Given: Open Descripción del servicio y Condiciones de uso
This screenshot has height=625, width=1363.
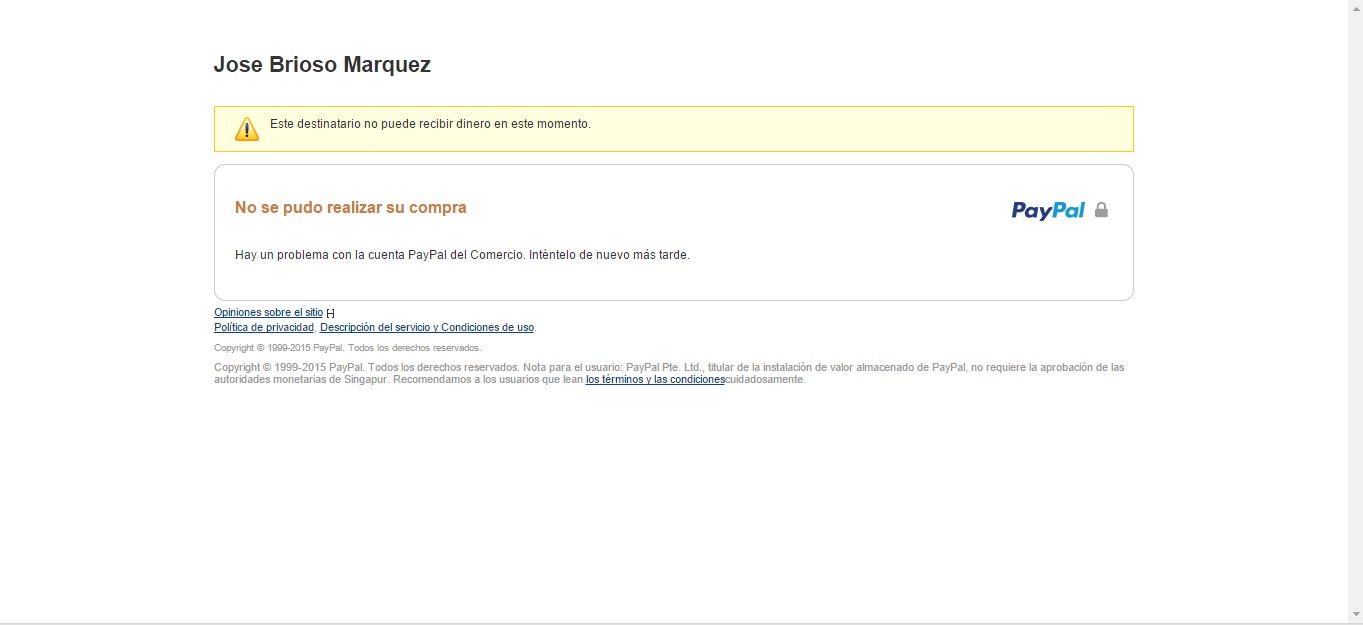Looking at the screenshot, I should [x=427, y=327].
